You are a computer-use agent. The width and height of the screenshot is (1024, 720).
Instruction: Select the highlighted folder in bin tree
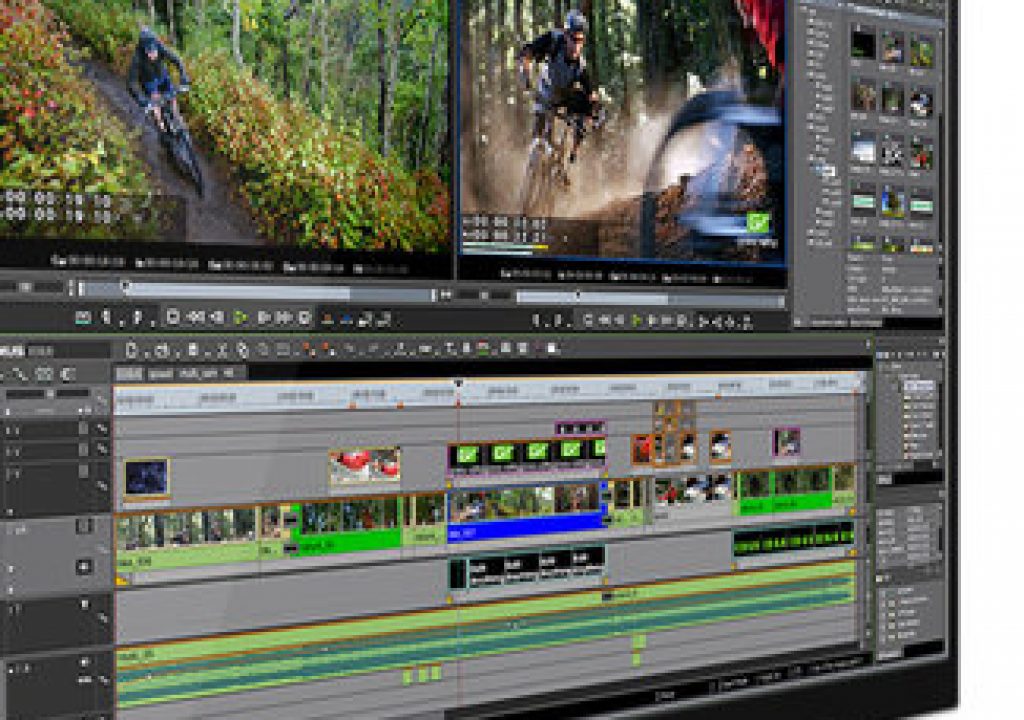click(824, 171)
